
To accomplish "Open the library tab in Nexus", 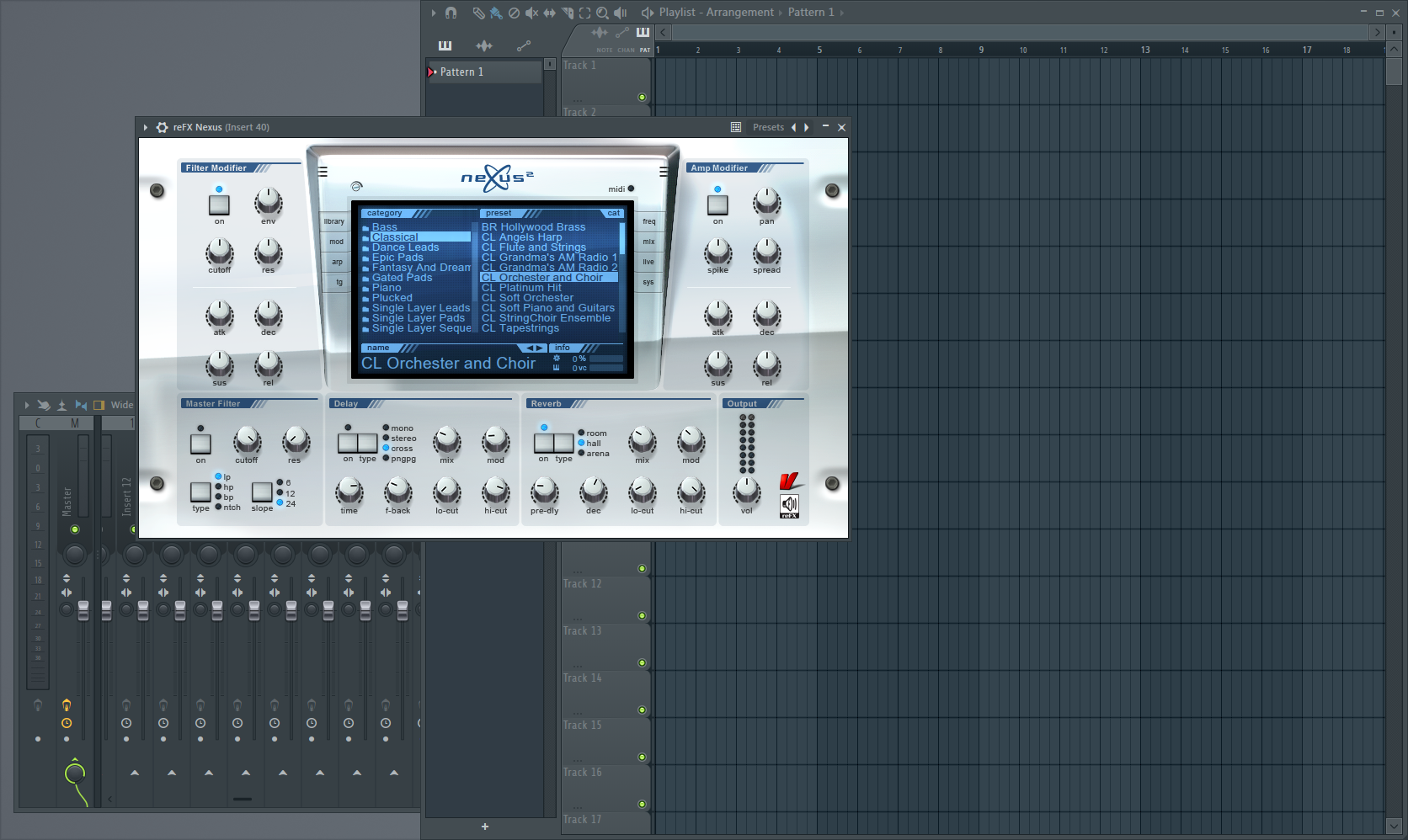I will tap(334, 221).
